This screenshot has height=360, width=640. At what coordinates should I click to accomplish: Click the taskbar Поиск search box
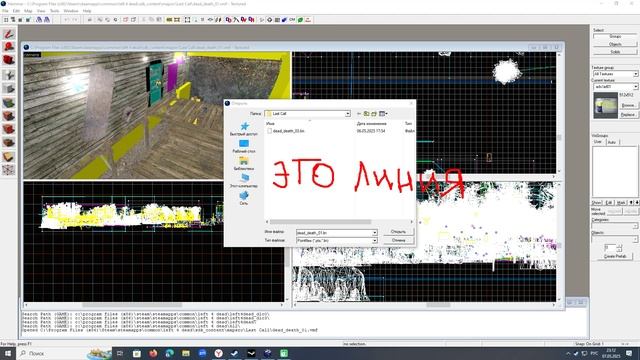click(x=52, y=353)
